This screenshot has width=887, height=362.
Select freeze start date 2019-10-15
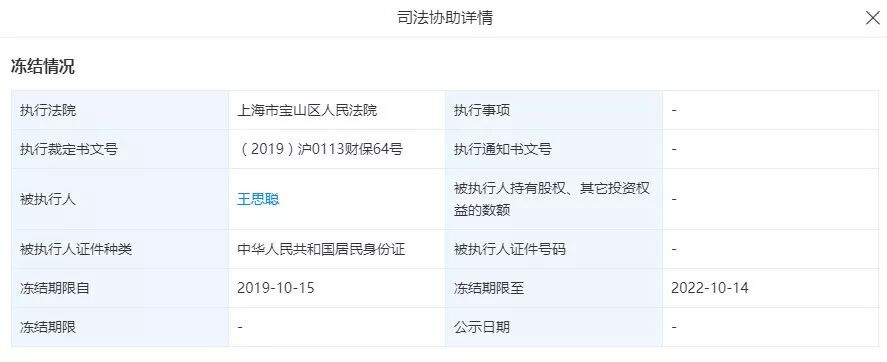click(275, 288)
